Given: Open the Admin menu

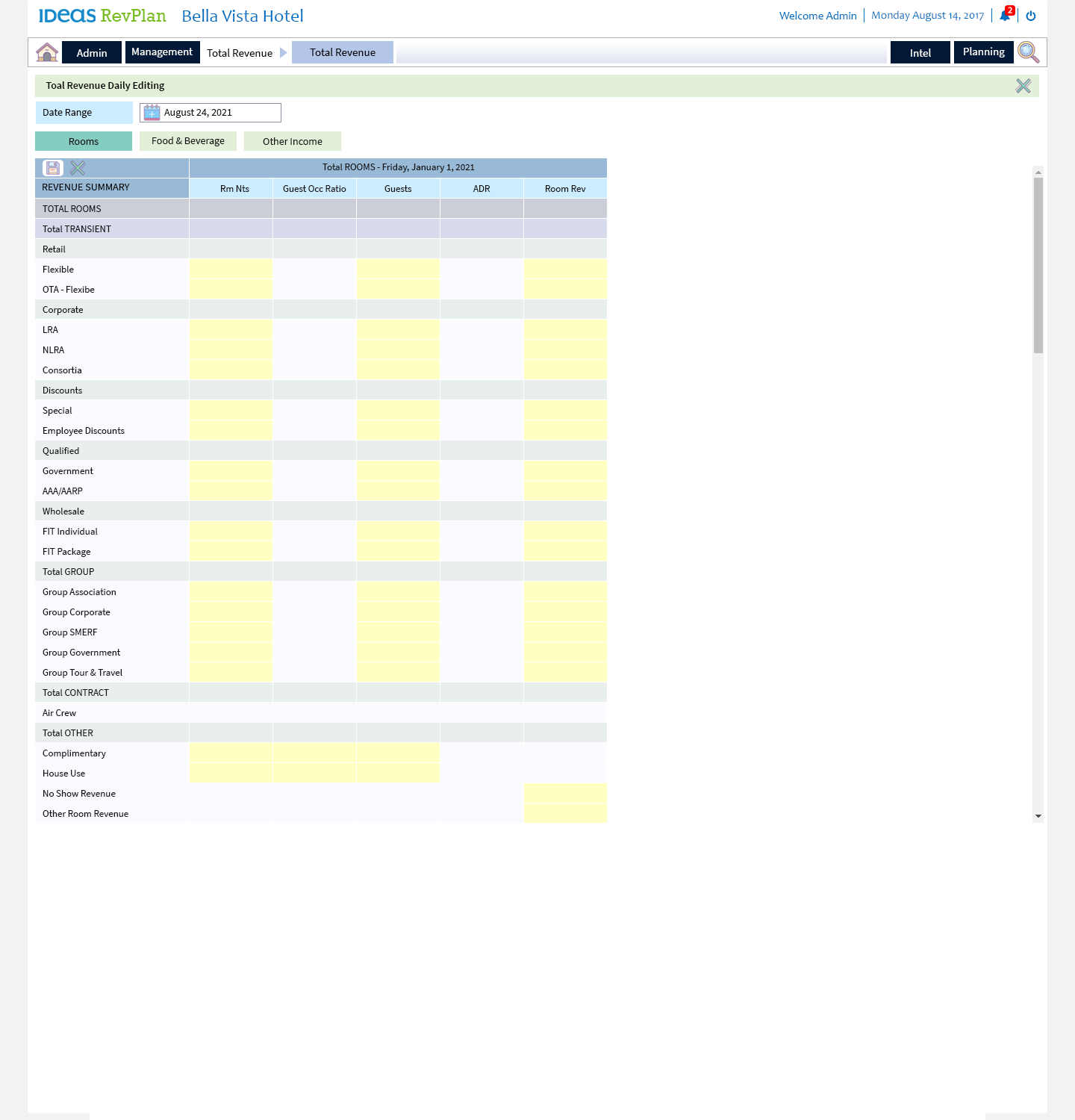Looking at the screenshot, I should point(92,52).
